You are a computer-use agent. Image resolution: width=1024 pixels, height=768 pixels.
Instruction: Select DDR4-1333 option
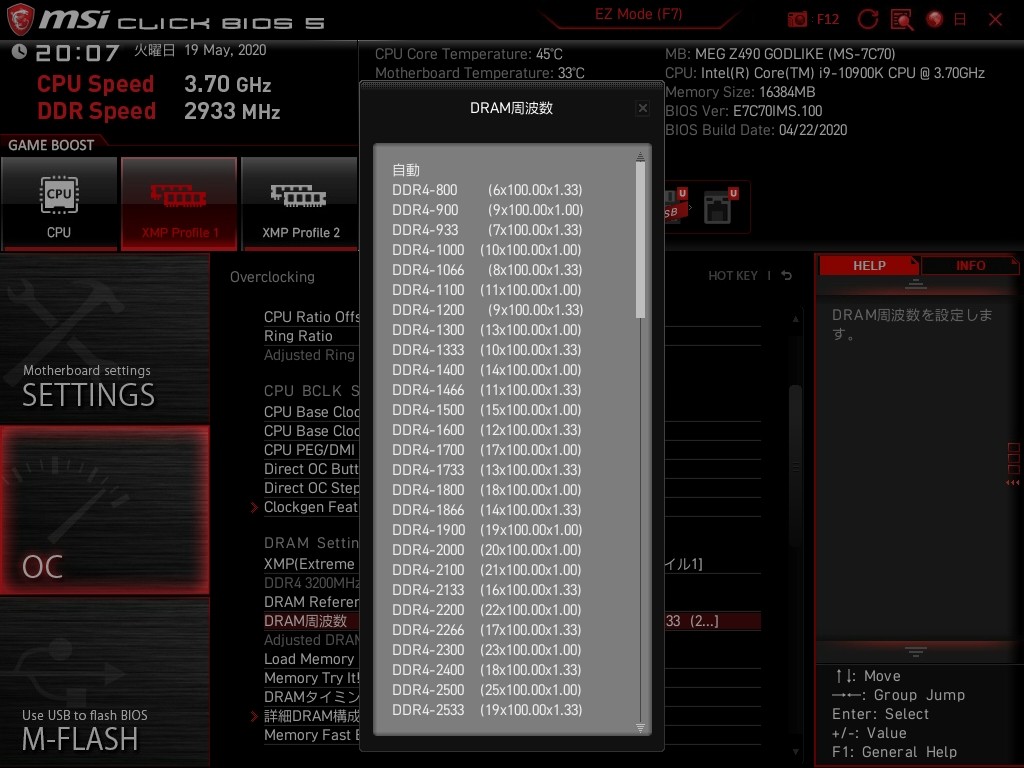click(x=487, y=350)
